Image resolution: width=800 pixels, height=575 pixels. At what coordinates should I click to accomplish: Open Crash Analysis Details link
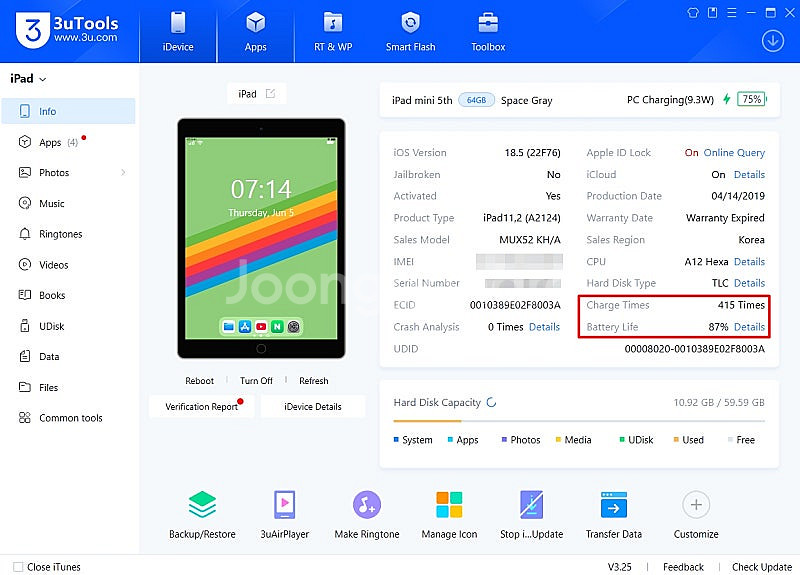(x=544, y=327)
